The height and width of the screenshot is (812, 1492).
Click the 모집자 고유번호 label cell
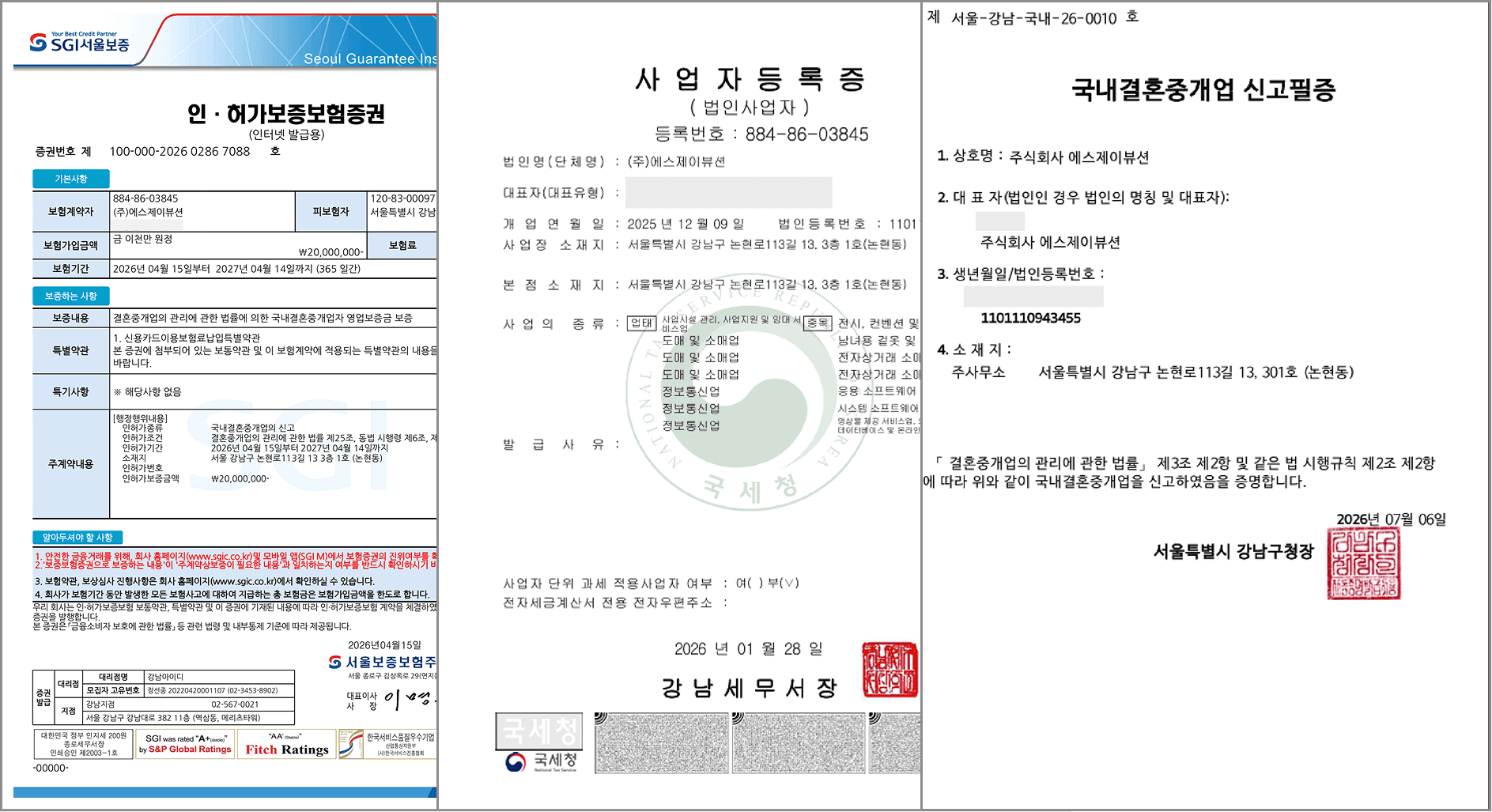[x=113, y=690]
